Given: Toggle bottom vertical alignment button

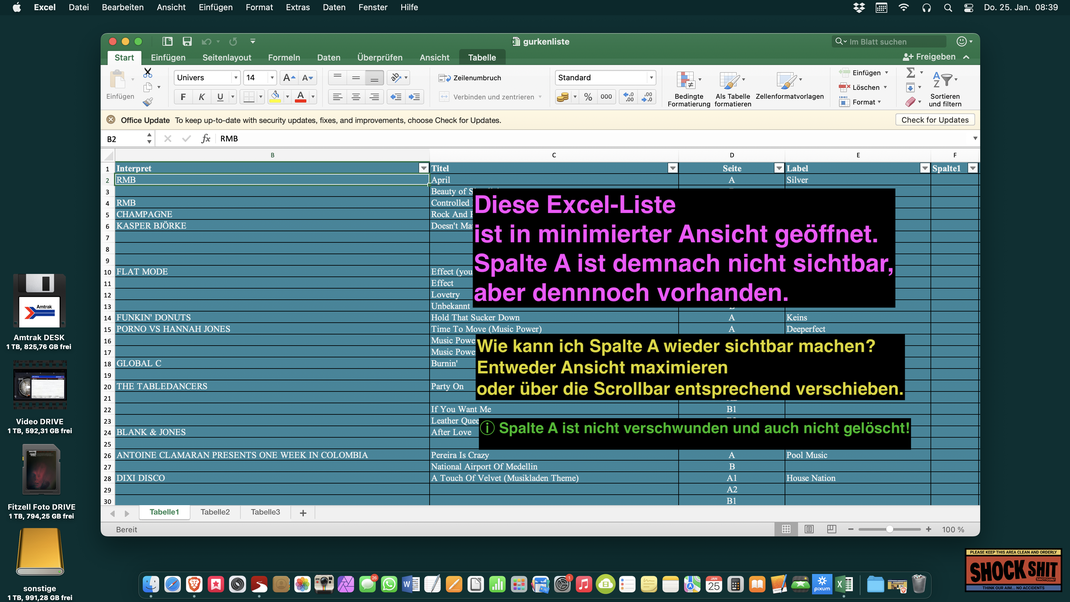Looking at the screenshot, I should pos(374,78).
